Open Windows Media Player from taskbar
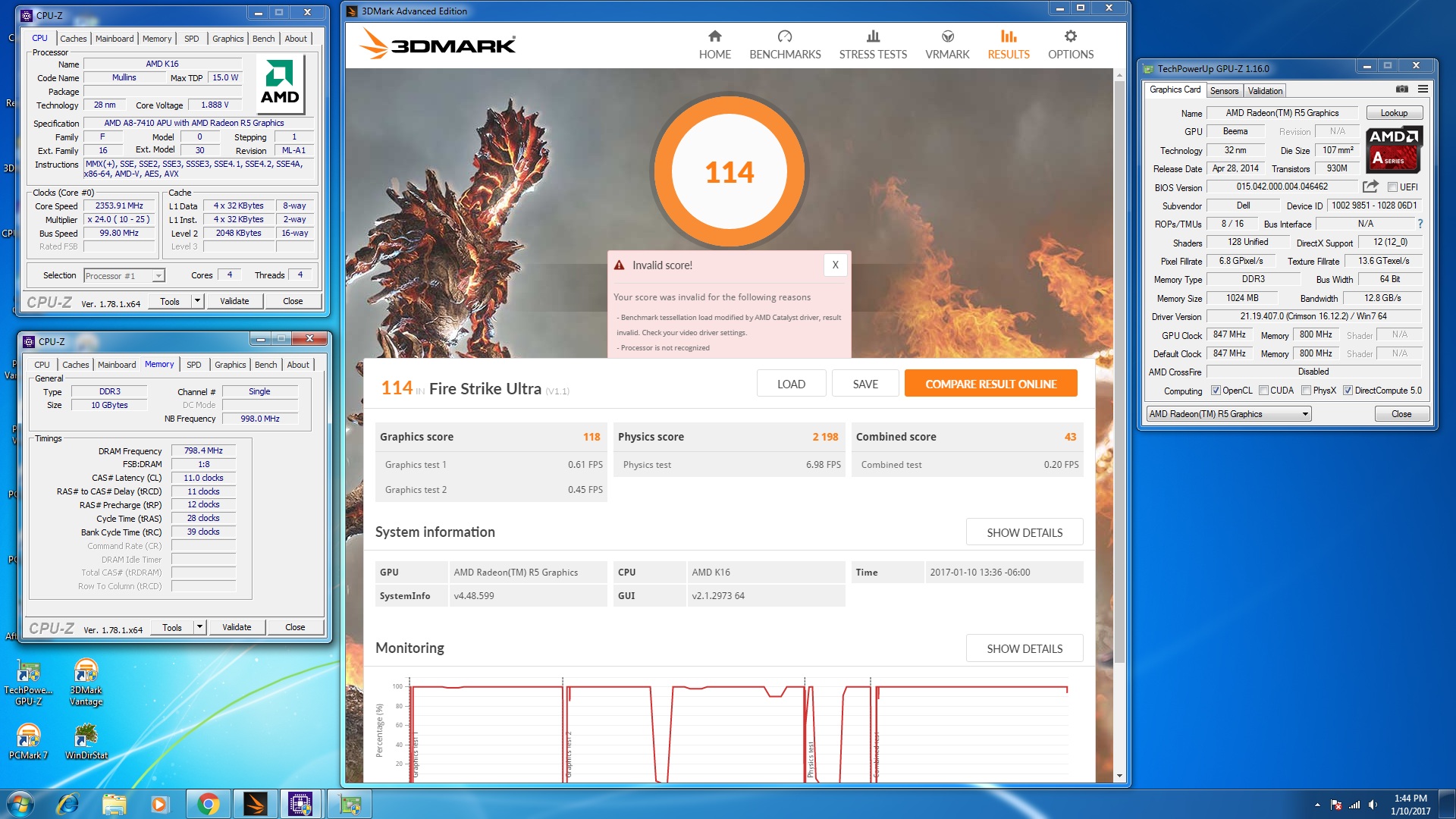 [x=159, y=804]
